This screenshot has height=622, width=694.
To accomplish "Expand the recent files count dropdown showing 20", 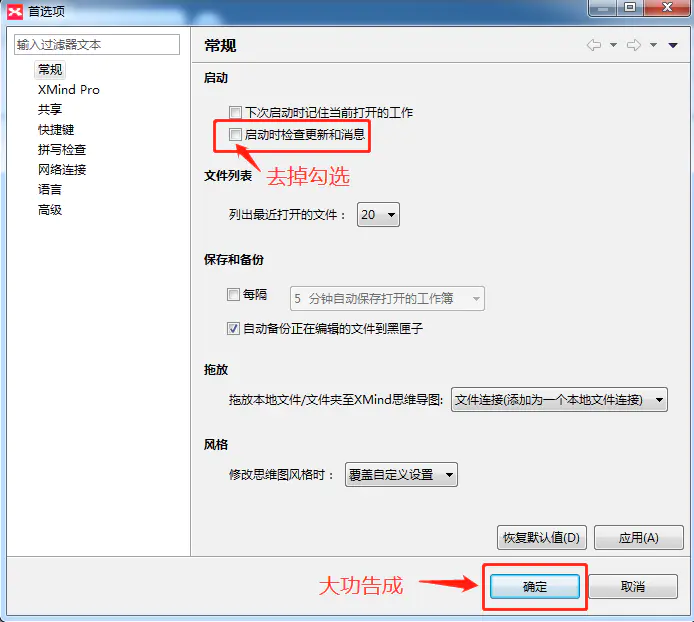I will (x=378, y=215).
